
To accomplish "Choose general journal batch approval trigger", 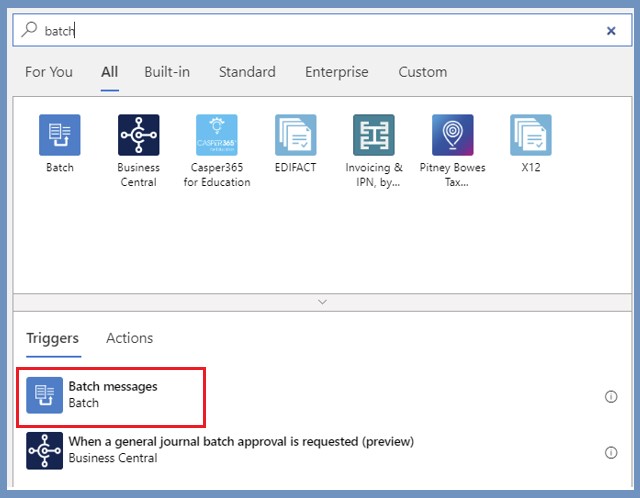I will point(241,442).
